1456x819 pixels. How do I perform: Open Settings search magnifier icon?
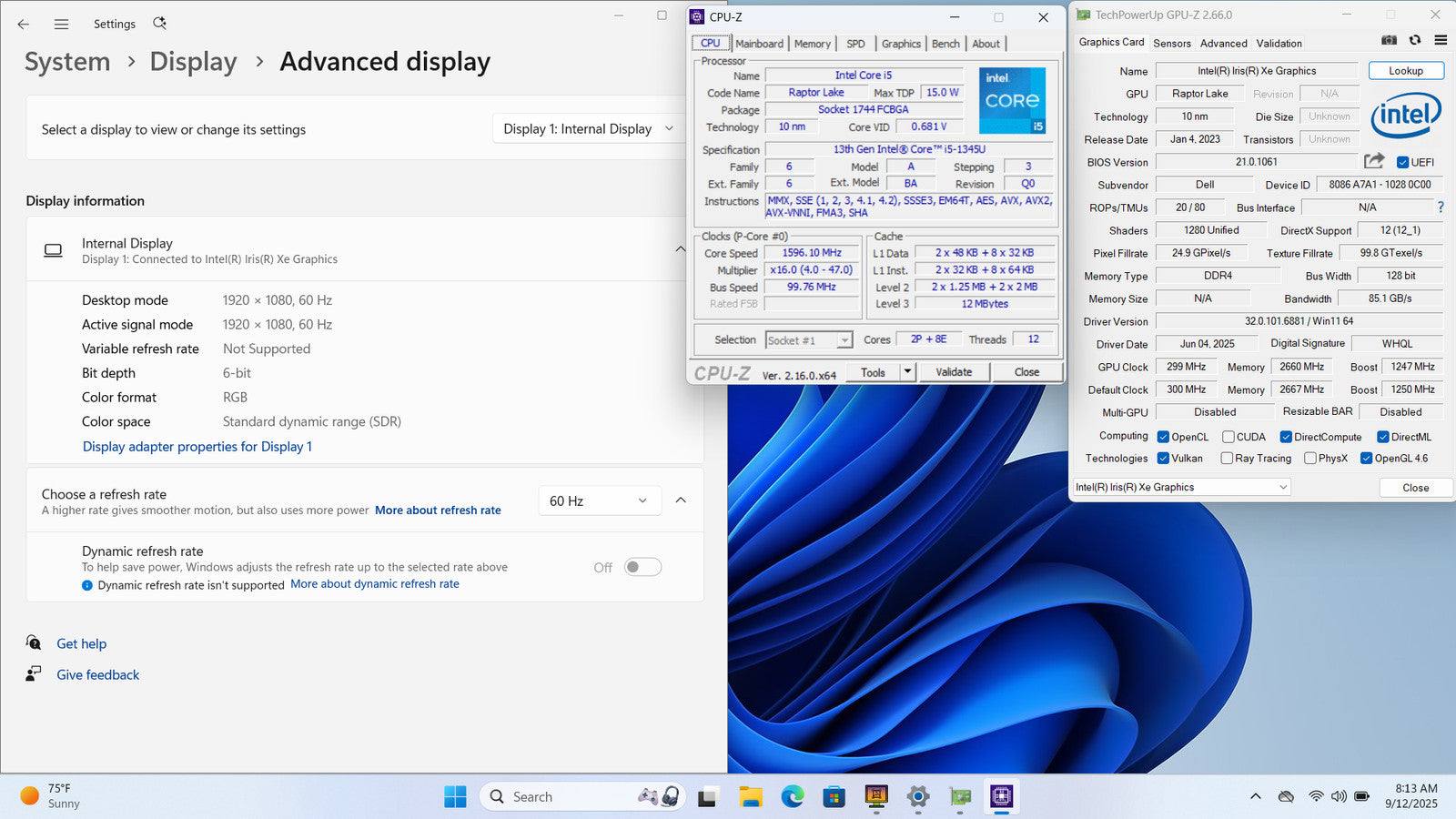coord(159,24)
